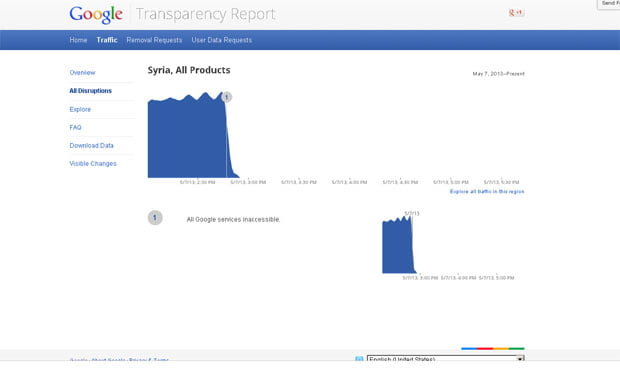
Task: Click Explore all traffic in this region
Action: pyautogui.click(x=487, y=191)
